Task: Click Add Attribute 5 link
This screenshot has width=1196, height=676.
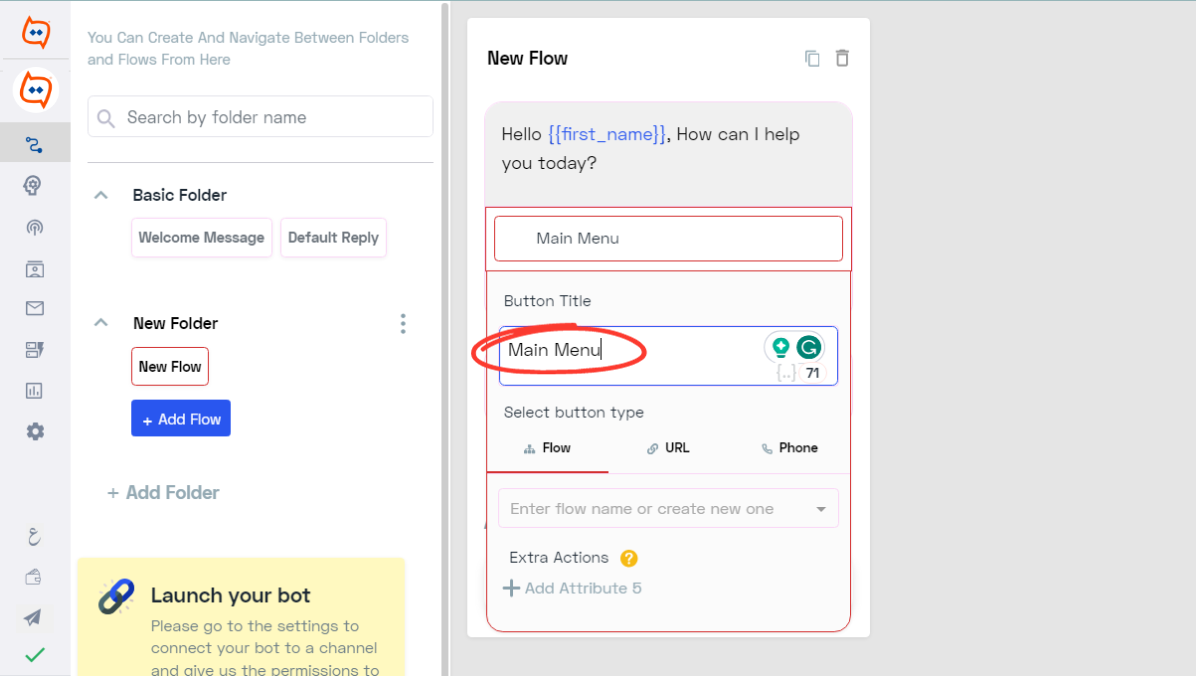Action: 572,588
